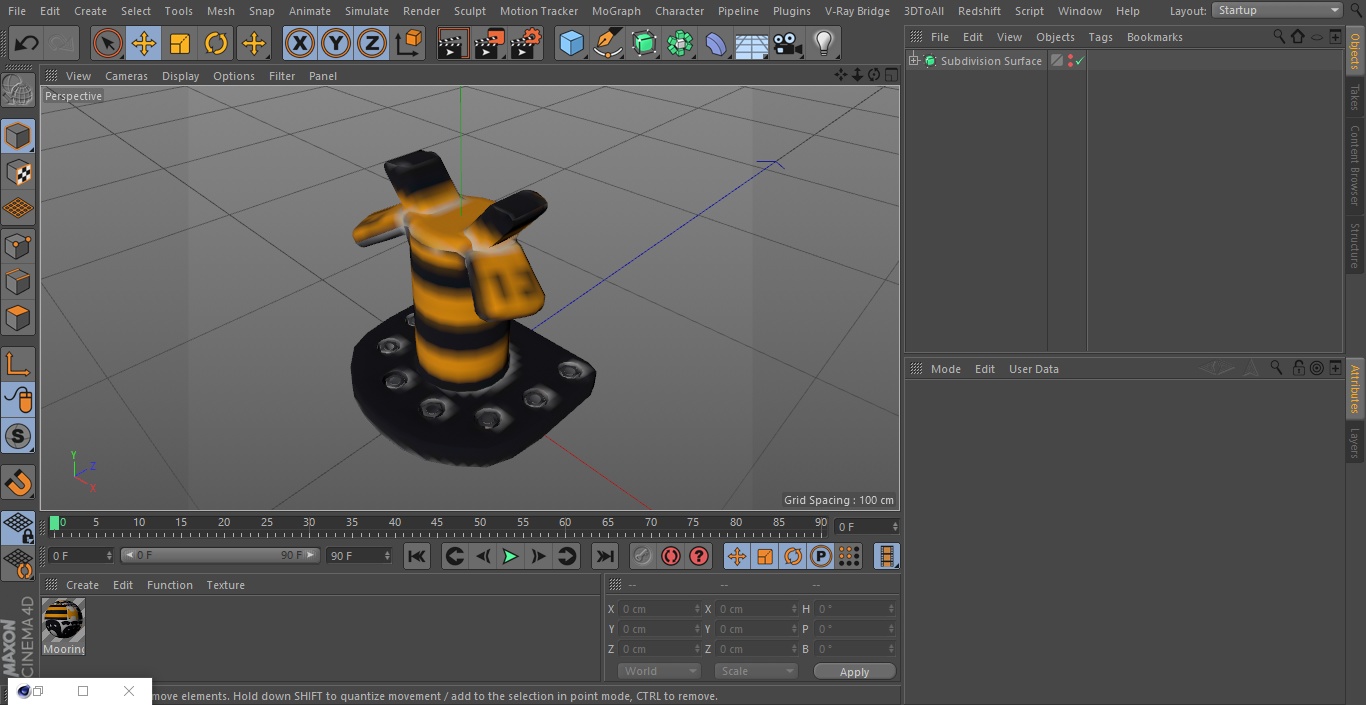Open the Scale mode dropdown
This screenshot has width=1366, height=705.
756,671
